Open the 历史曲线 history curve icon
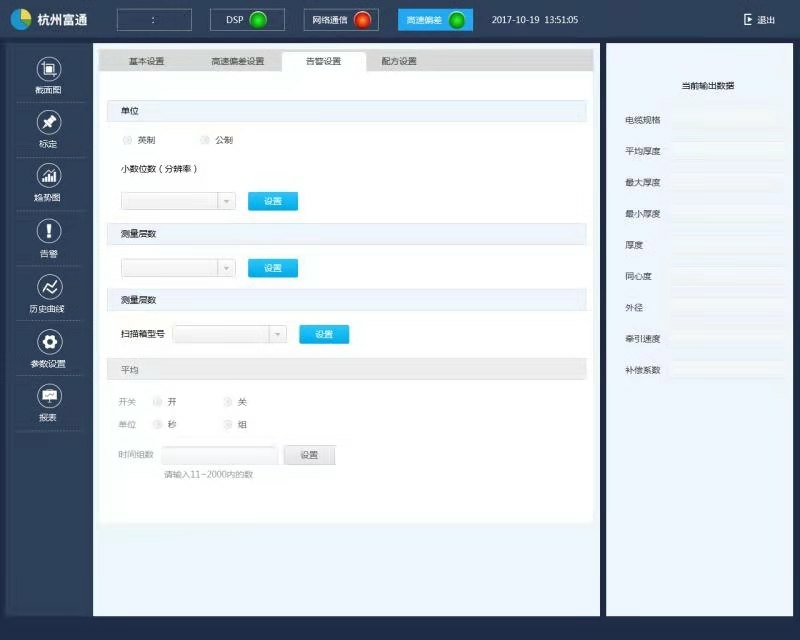Image resolution: width=800 pixels, height=640 pixels. [49, 287]
